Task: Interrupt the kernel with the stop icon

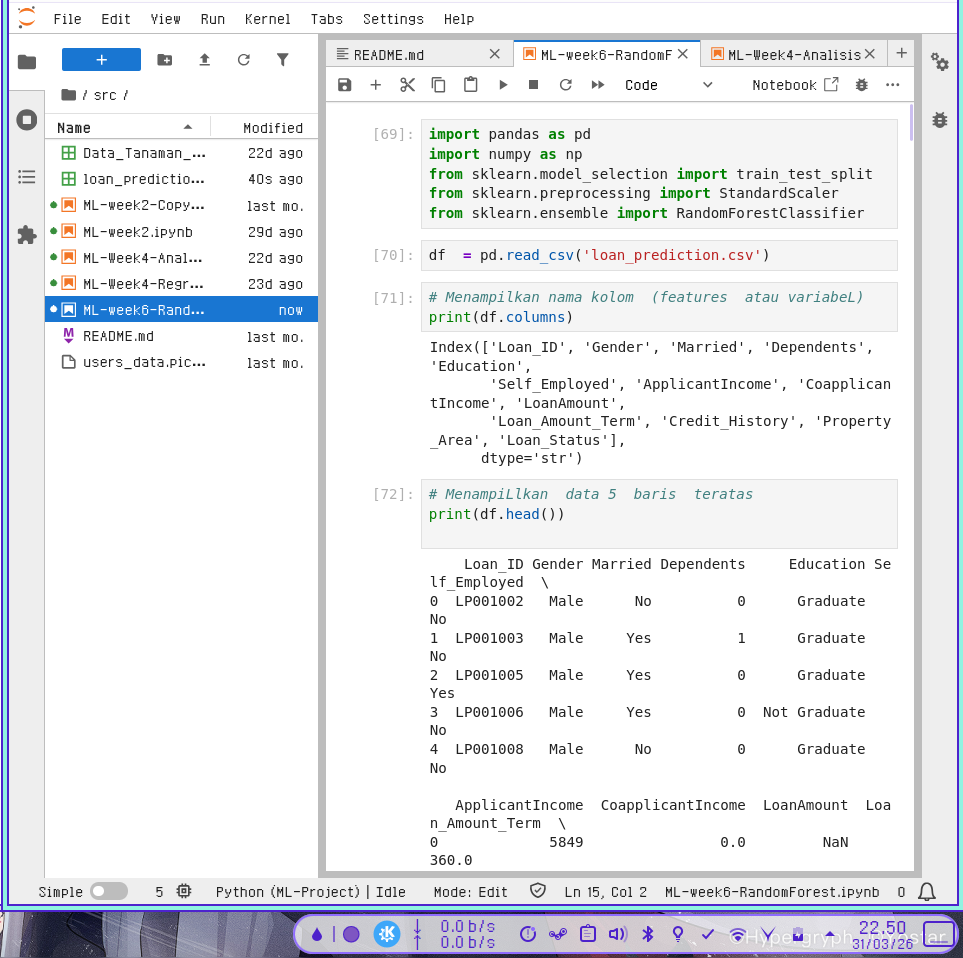Action: coord(534,85)
